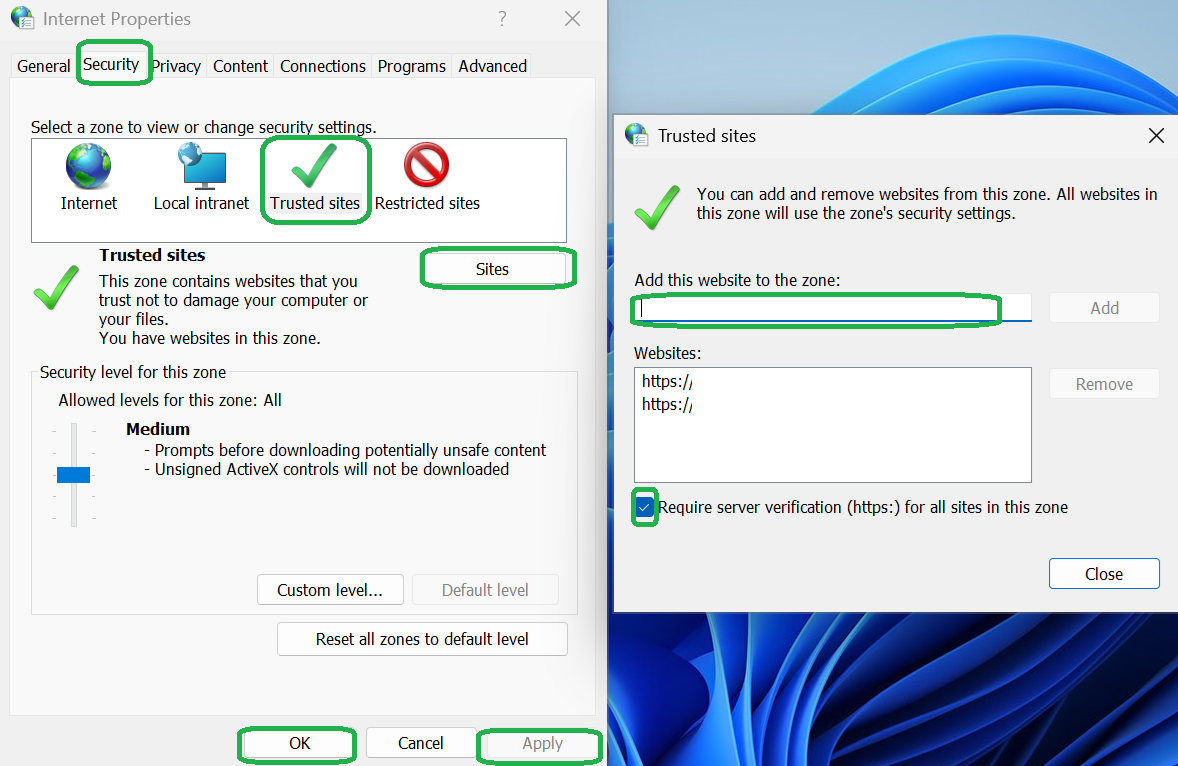The width and height of the screenshot is (1178, 766).
Task: Switch to the Programs tab
Action: (x=412, y=66)
